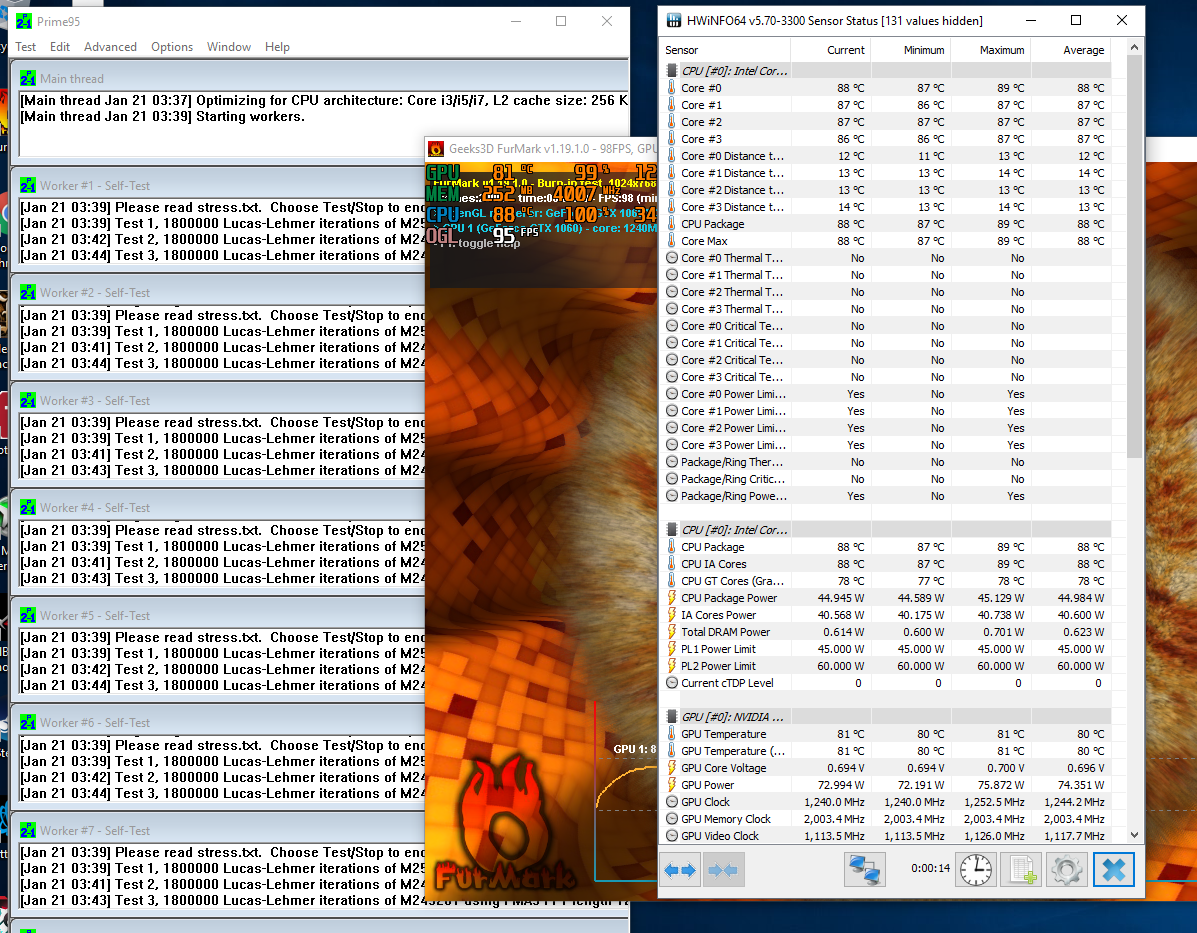Click the Minimum column header in HWiNFO
The image size is (1197, 933).
point(911,50)
